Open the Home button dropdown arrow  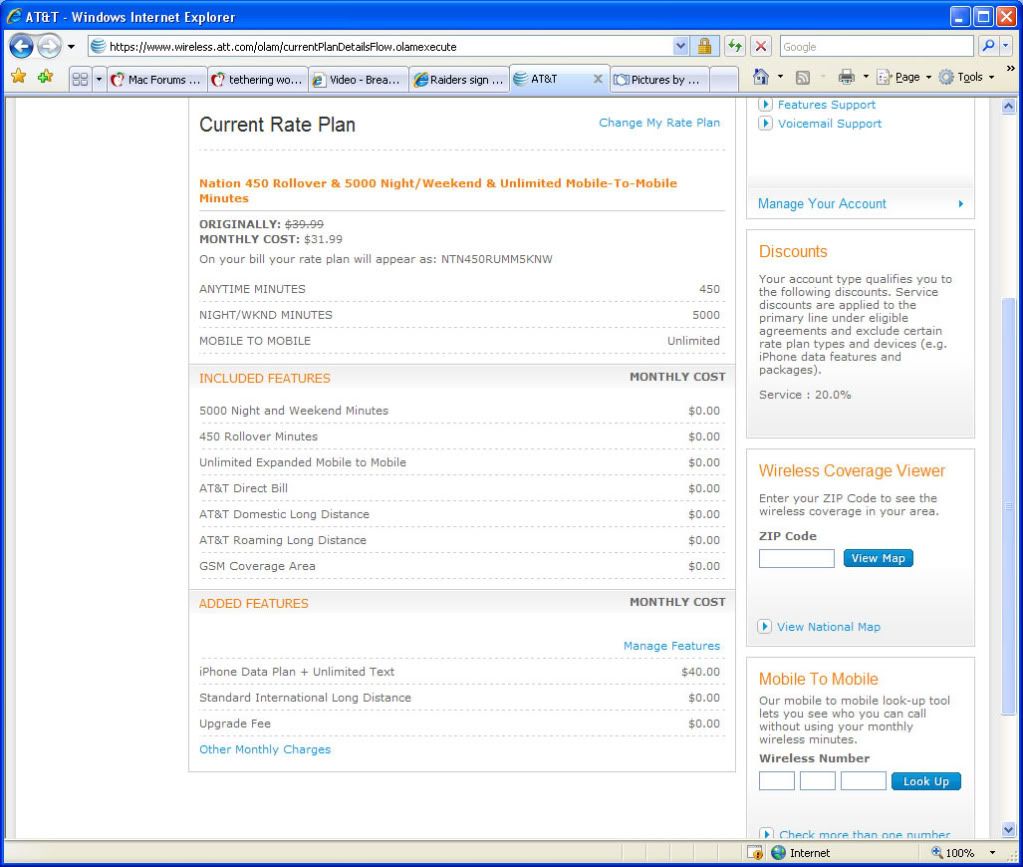point(780,77)
